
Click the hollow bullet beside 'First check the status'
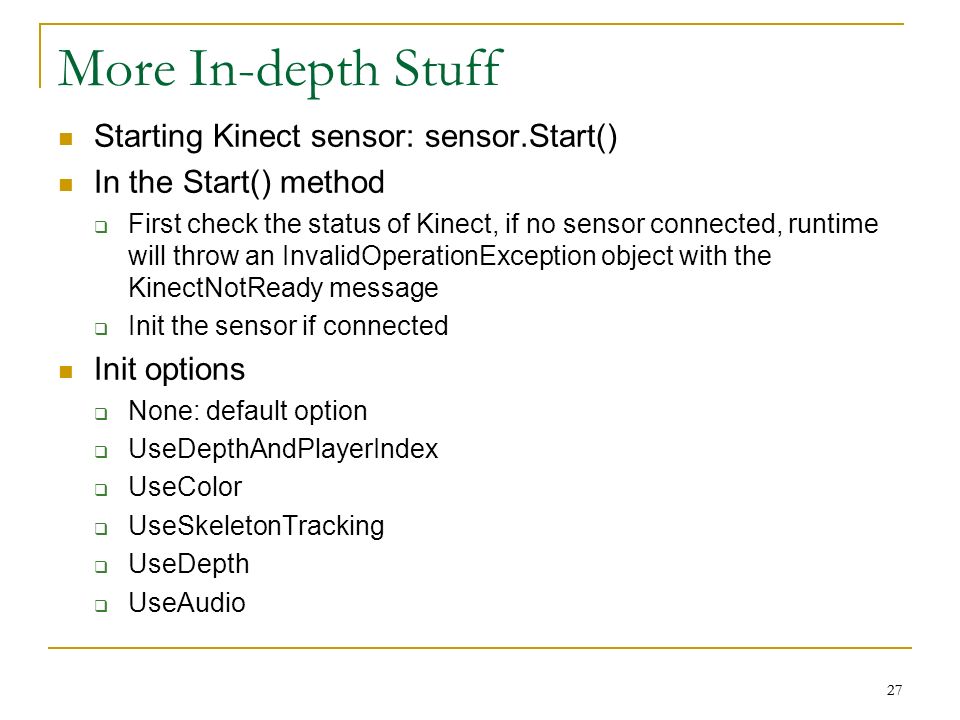coord(101,227)
